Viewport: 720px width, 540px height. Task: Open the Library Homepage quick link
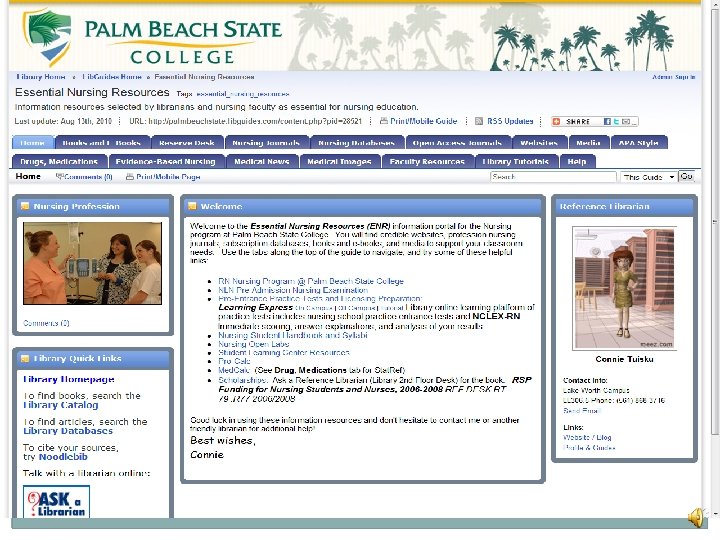pyautogui.click(x=68, y=379)
